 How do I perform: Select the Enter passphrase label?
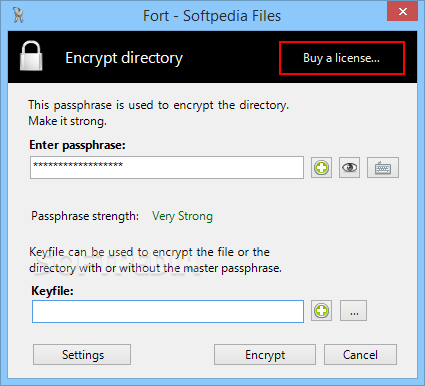[77, 145]
